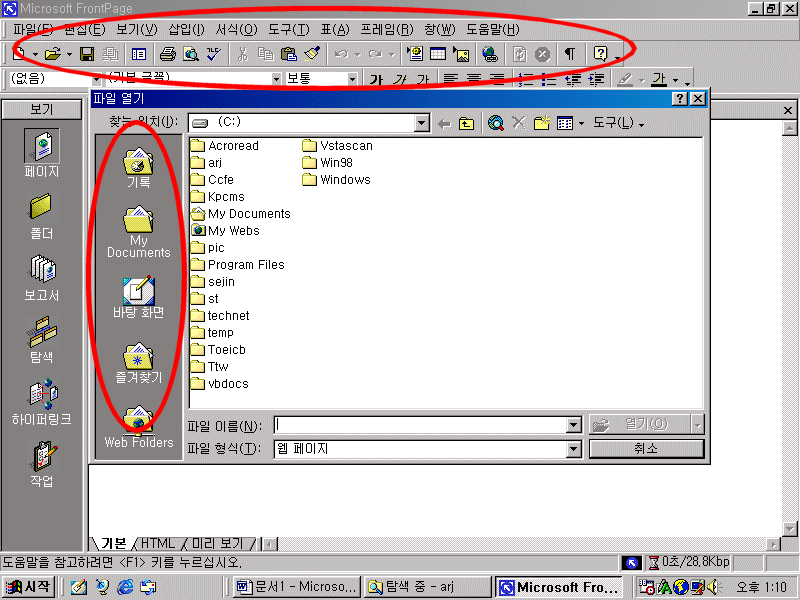Open 바탕 화면 (Desktop) in places bar
The height and width of the screenshot is (600, 800).
pos(138,297)
